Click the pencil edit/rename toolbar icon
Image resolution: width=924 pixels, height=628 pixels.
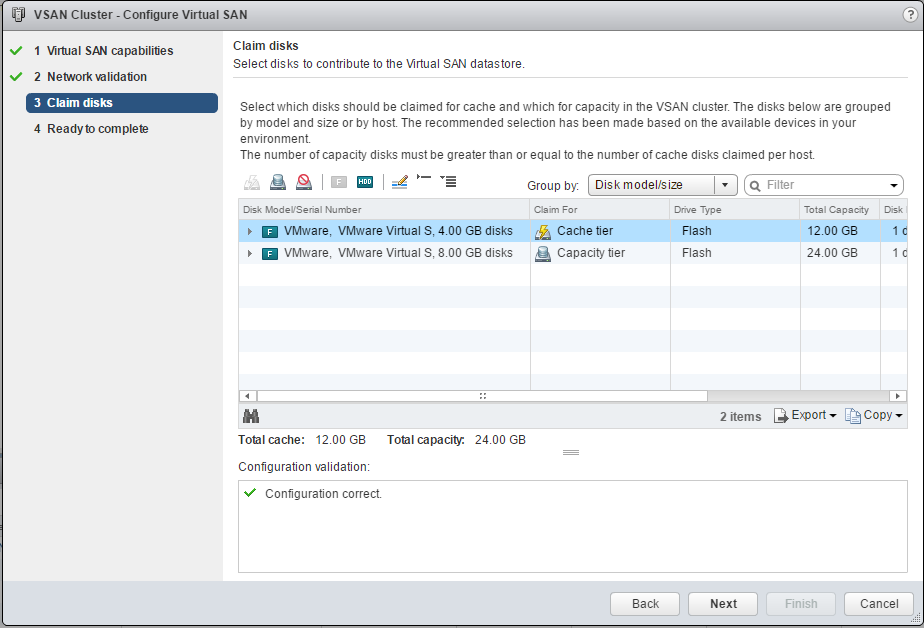pyautogui.click(x=400, y=182)
